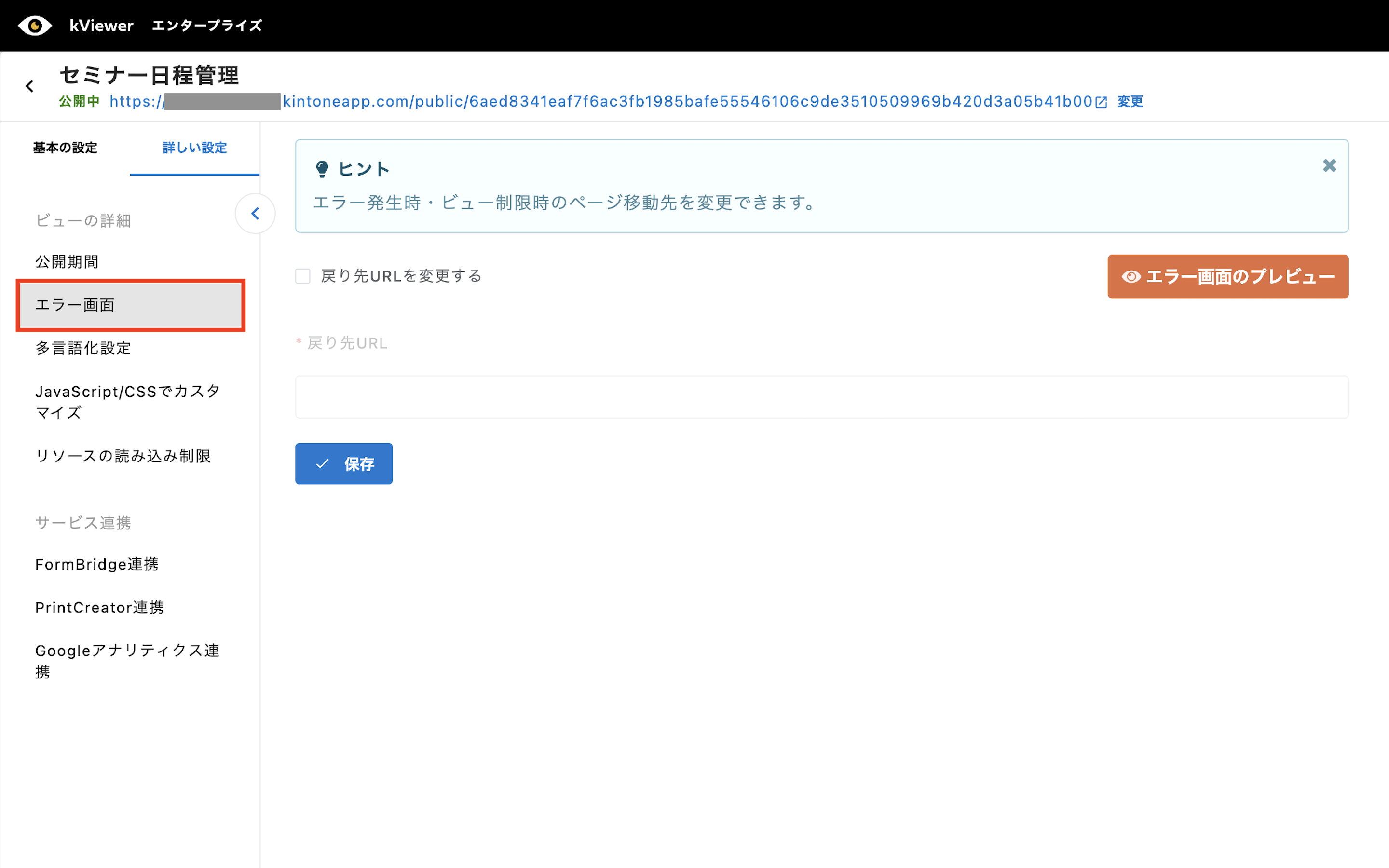This screenshot has height=868, width=1389.
Task: Click the kViewer eye logo
Action: tap(34, 25)
